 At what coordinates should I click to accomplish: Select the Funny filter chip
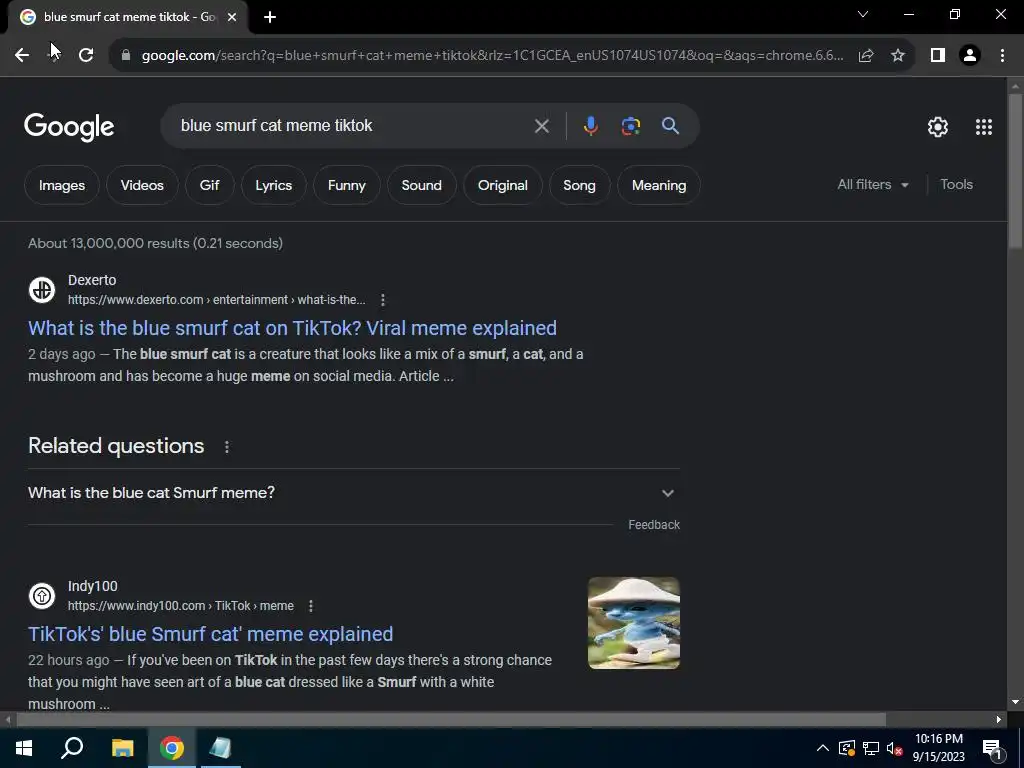click(347, 185)
